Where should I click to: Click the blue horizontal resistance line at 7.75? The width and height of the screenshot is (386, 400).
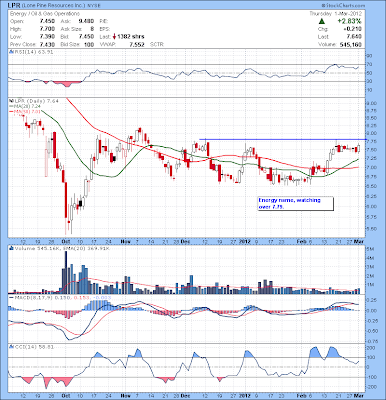283,139
